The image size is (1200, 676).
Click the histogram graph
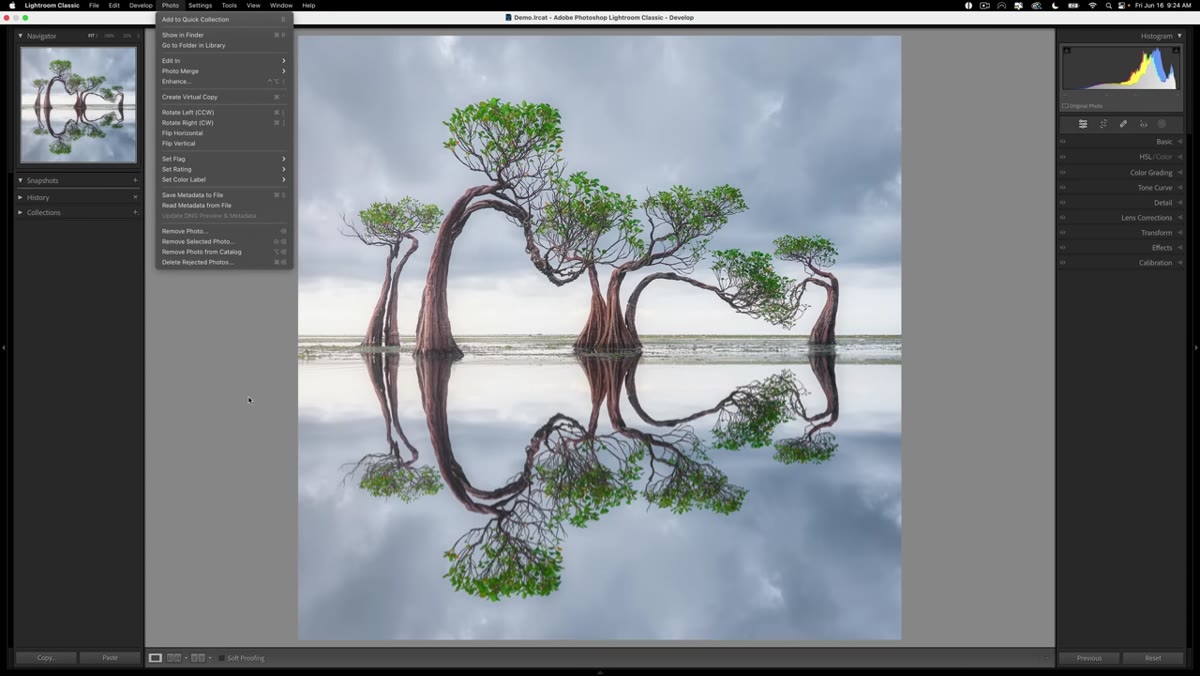pos(1120,70)
